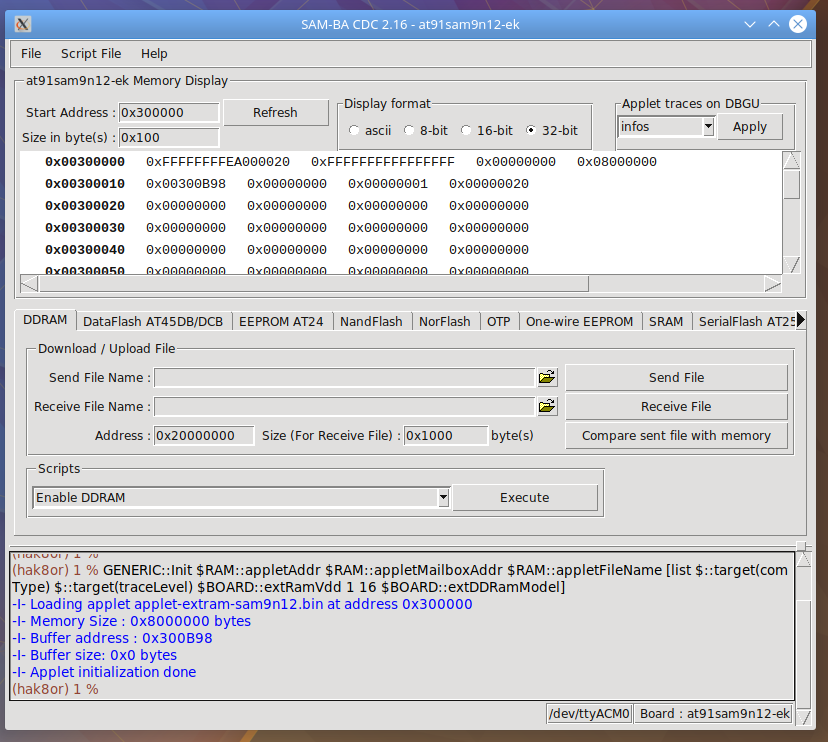Click the 'Applet initialization done' console line
The image size is (828, 742).
[104, 672]
